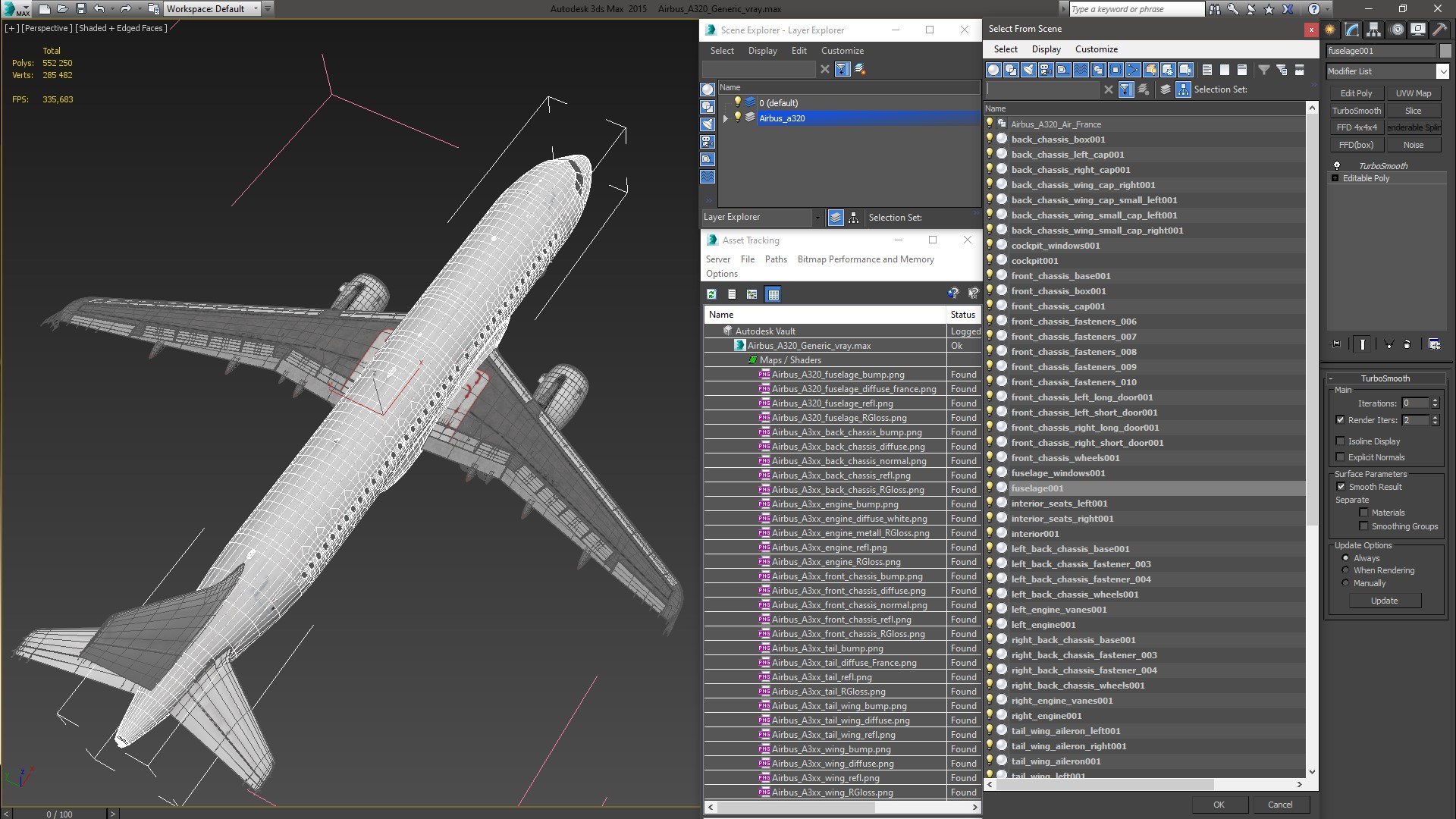
Task: Collapse the TurboSmooth rollout header
Action: point(1385,378)
